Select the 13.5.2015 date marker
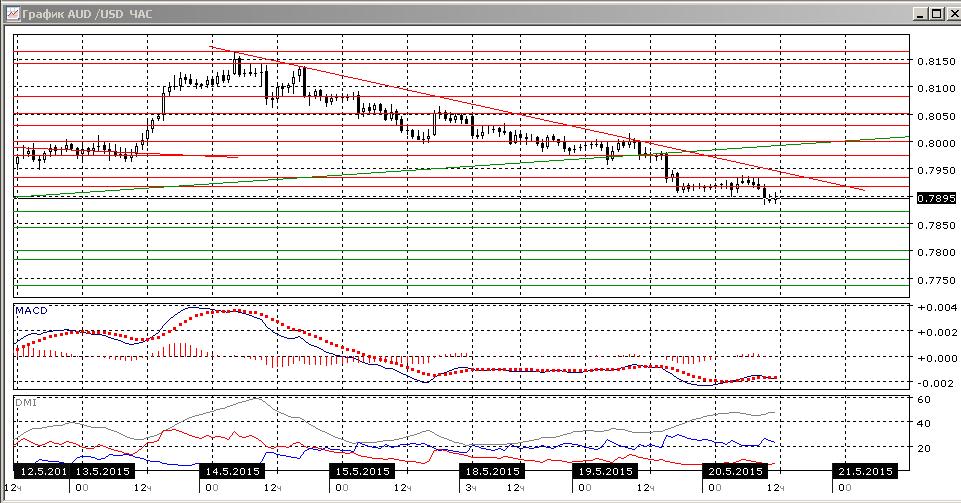 (x=101, y=471)
